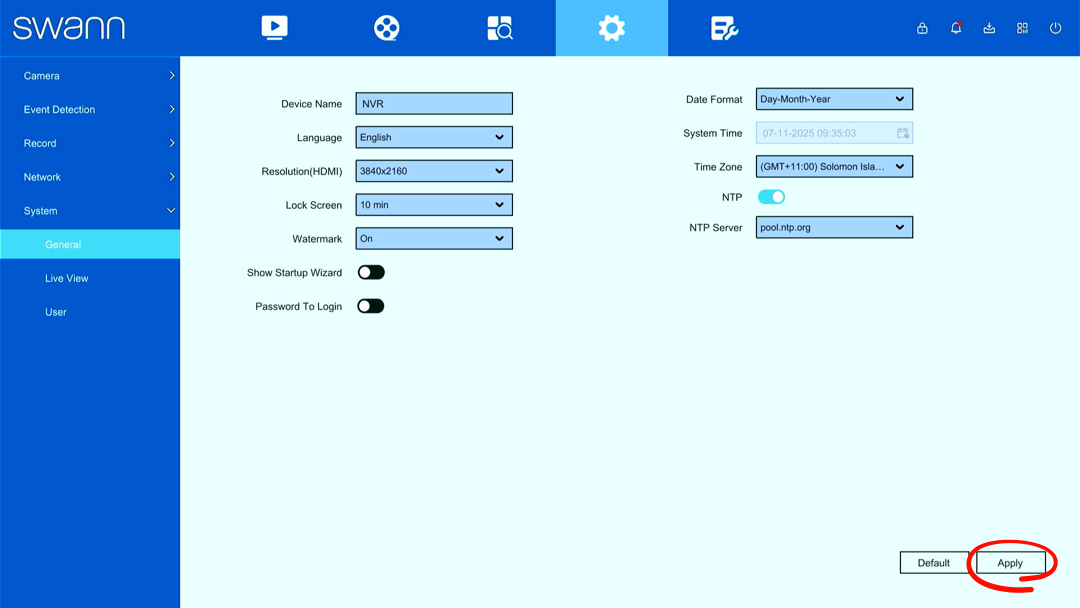Expand the Camera menu
This screenshot has height=608, width=1080.
[x=90, y=76]
